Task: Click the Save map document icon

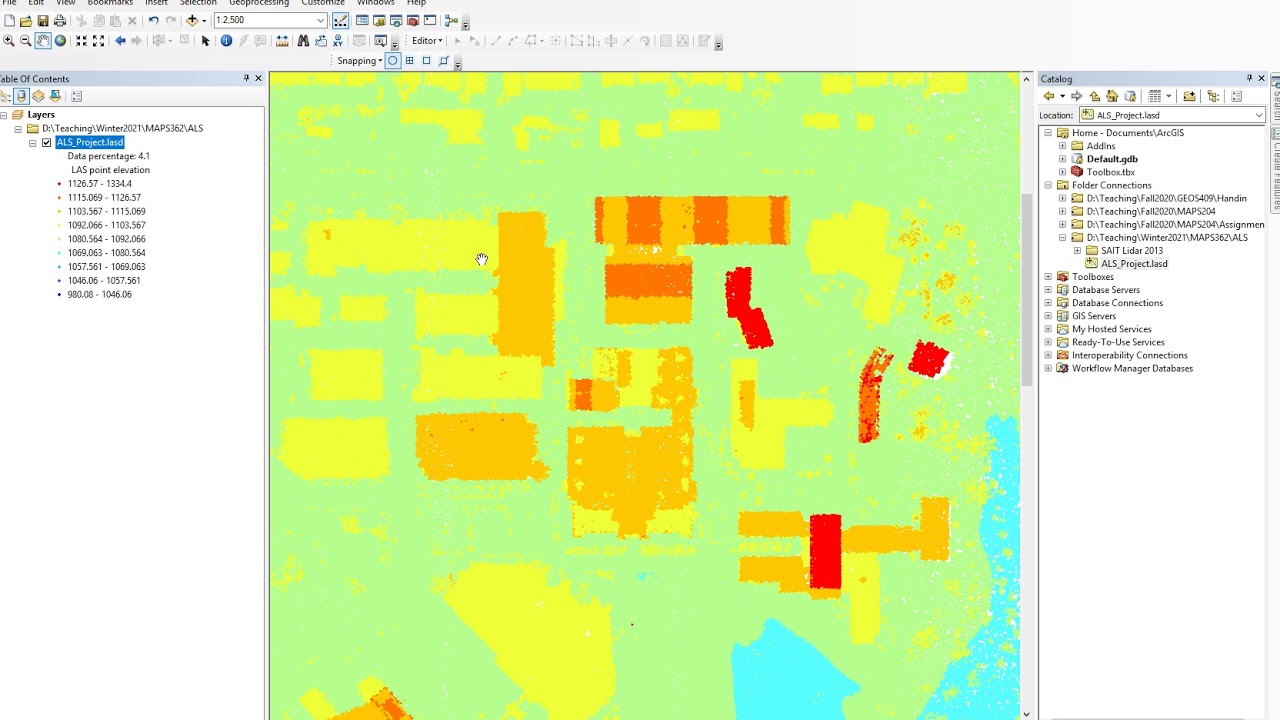Action: pos(42,20)
